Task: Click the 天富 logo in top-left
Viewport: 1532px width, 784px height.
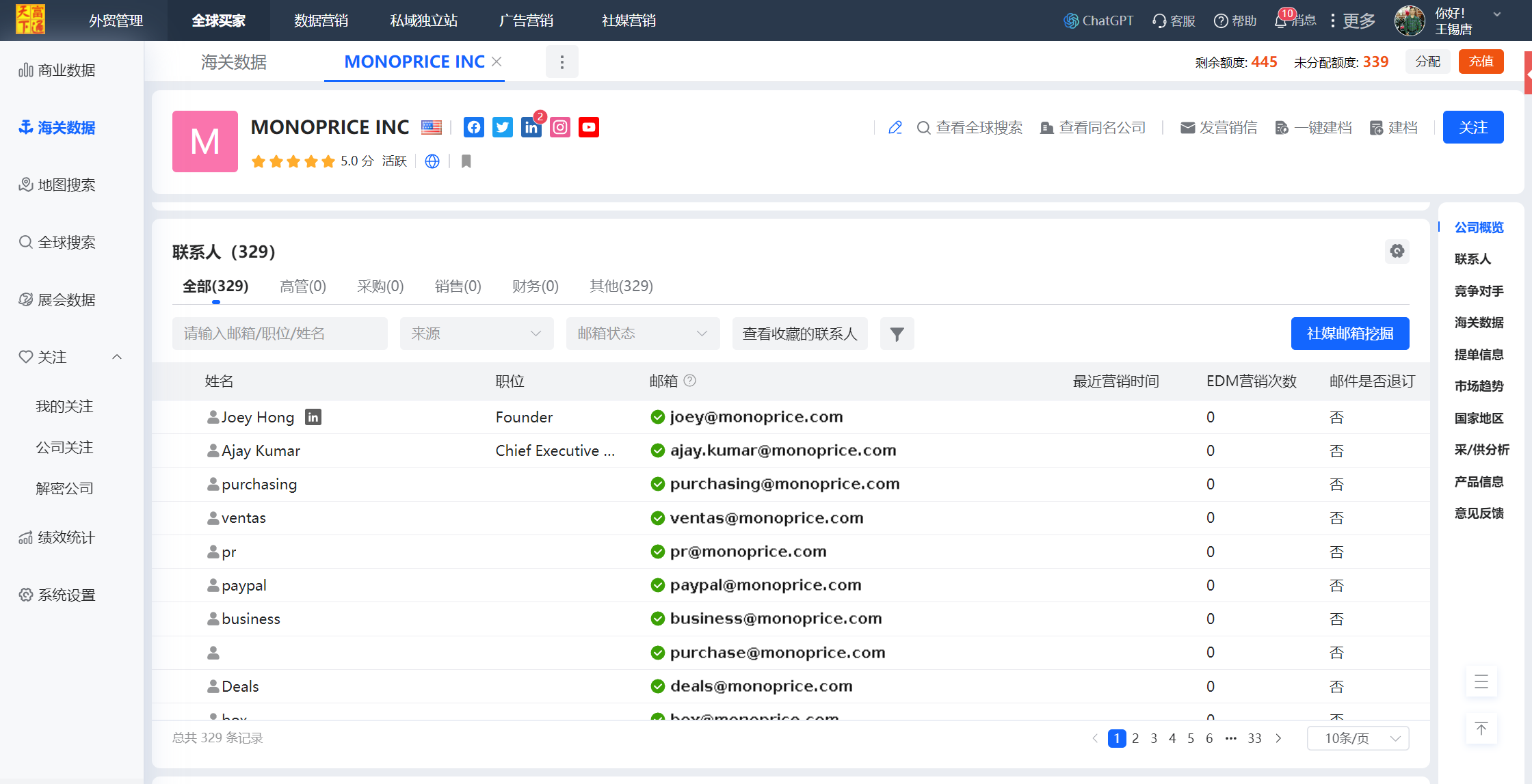Action: click(x=30, y=19)
